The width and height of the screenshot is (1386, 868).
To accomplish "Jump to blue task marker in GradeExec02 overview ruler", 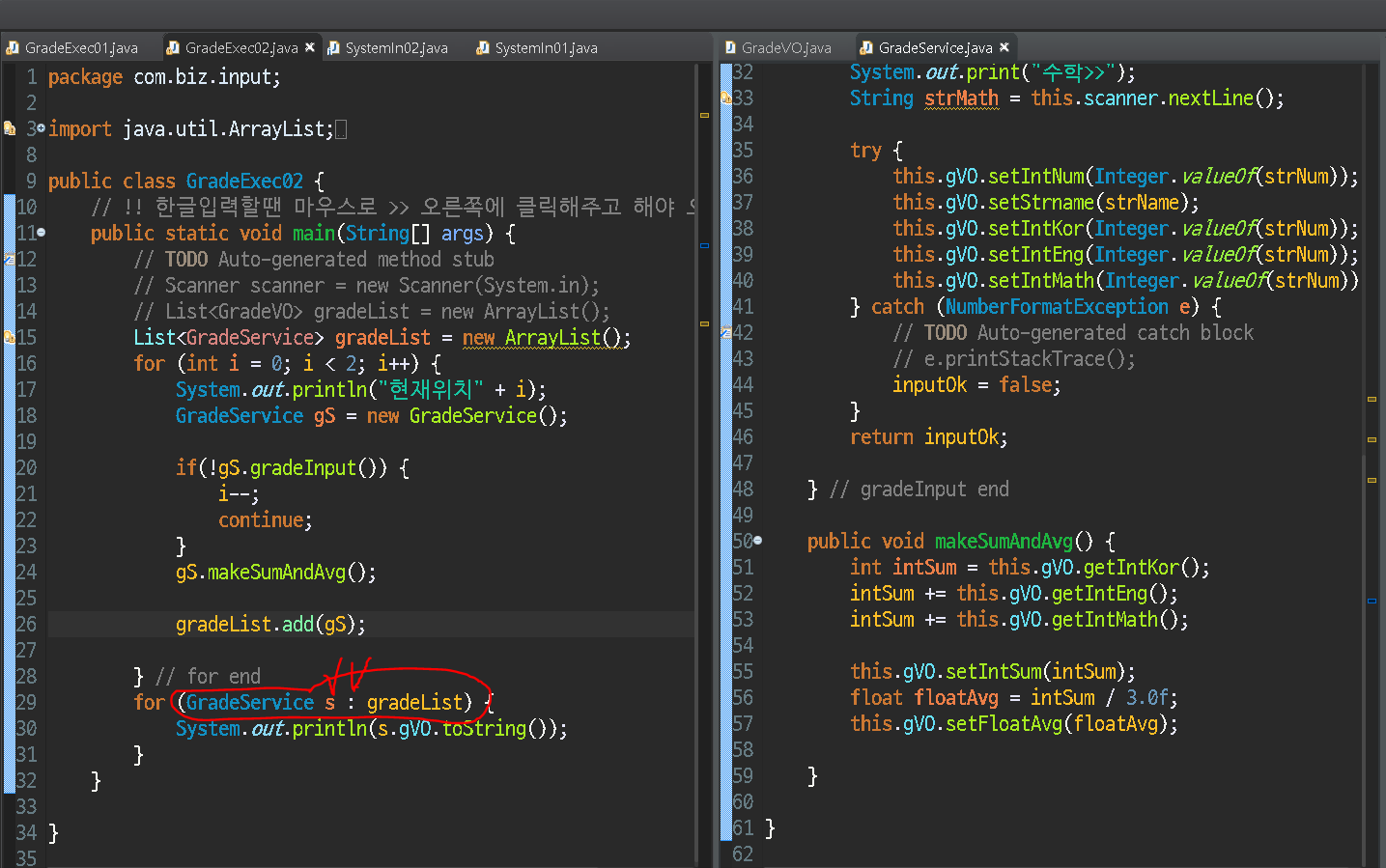I will tap(704, 246).
